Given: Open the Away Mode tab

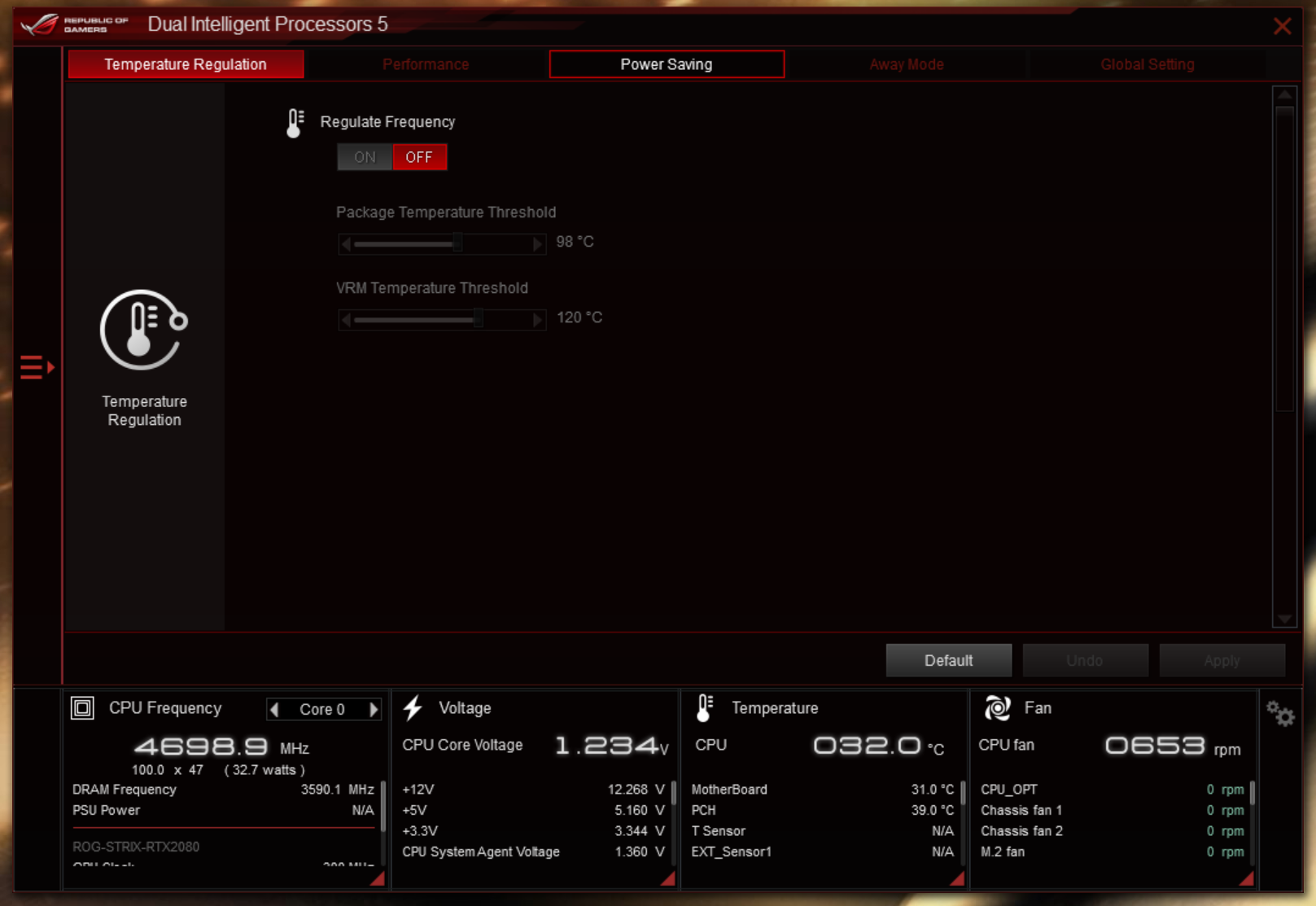Looking at the screenshot, I should (x=907, y=64).
